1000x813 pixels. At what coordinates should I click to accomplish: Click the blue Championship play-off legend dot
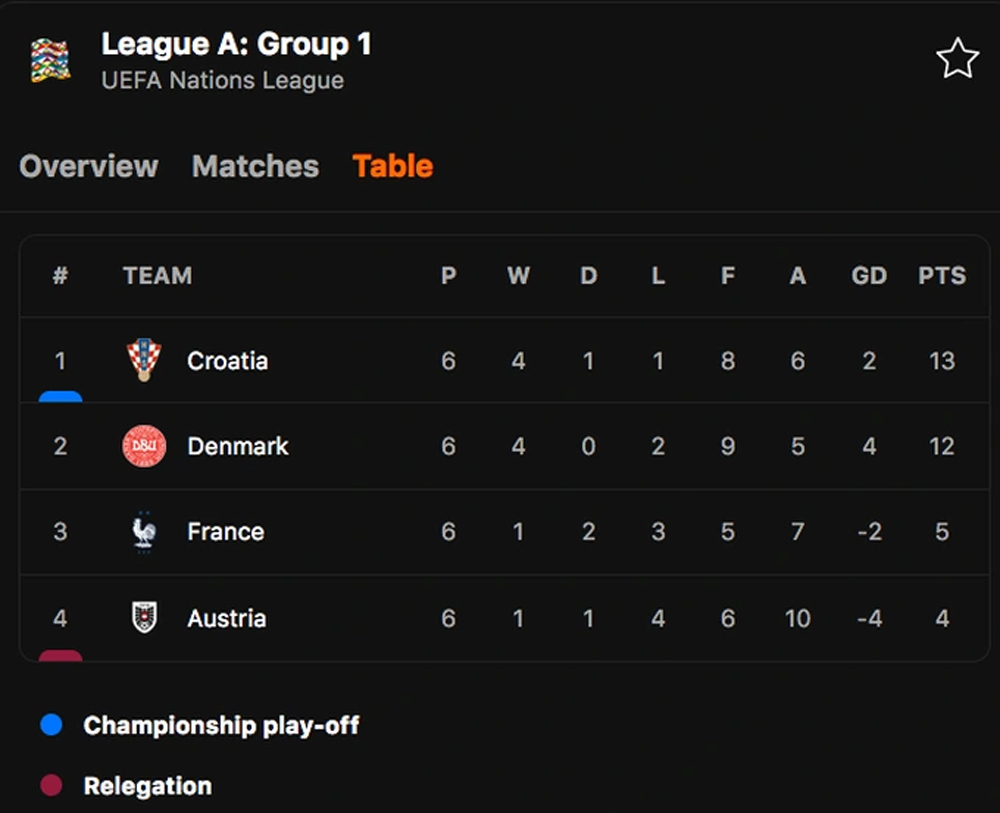tap(51, 725)
